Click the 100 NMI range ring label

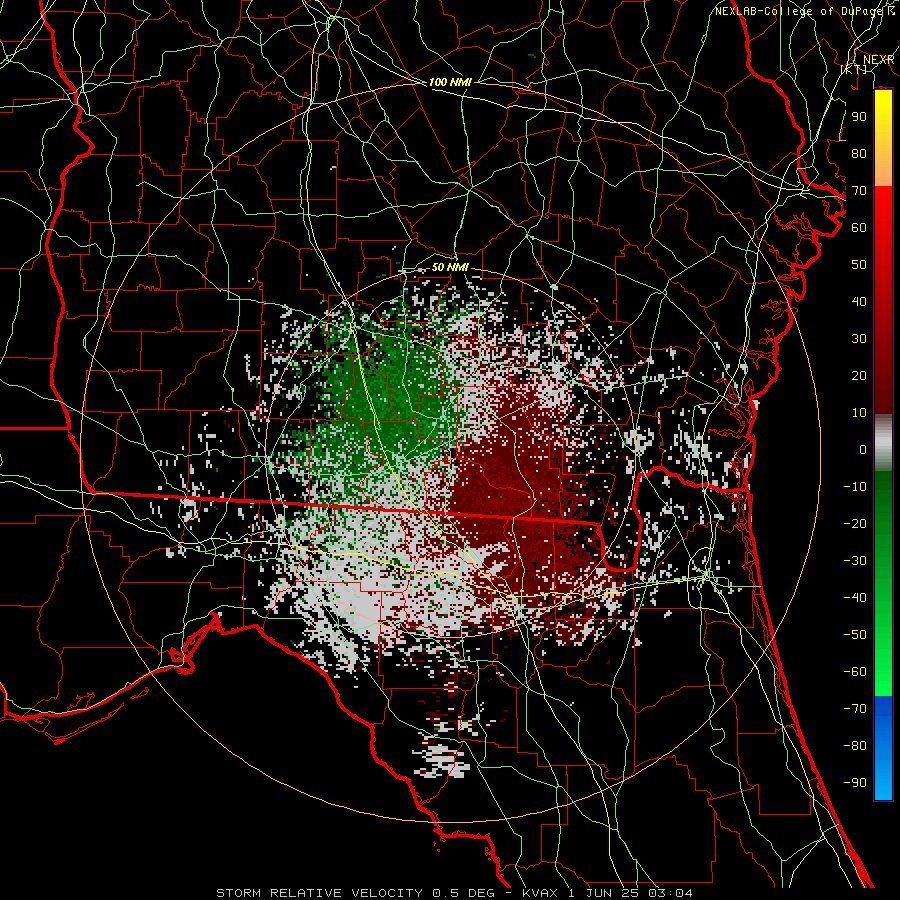[x=450, y=82]
